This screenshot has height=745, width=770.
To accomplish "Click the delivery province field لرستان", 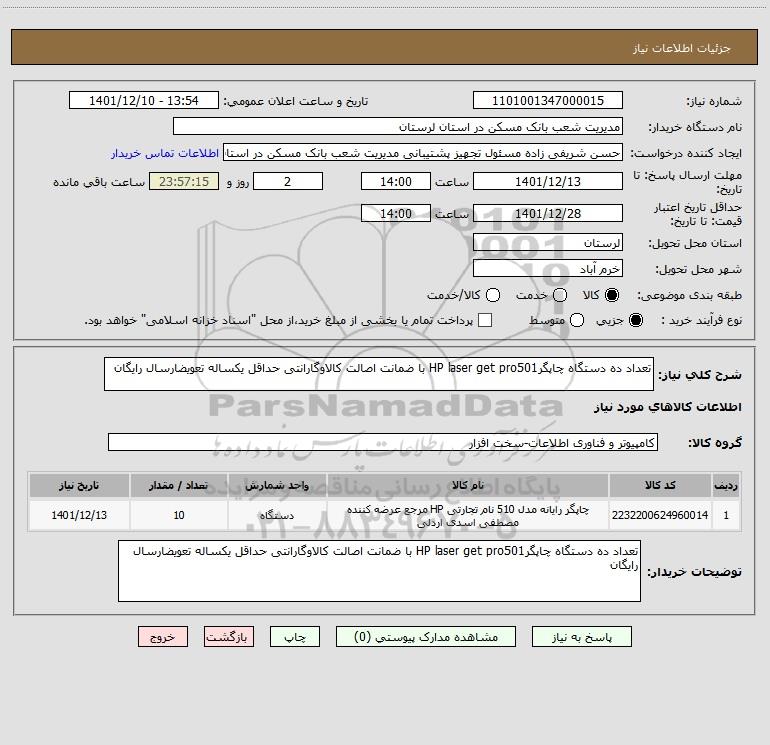I will [548, 242].
